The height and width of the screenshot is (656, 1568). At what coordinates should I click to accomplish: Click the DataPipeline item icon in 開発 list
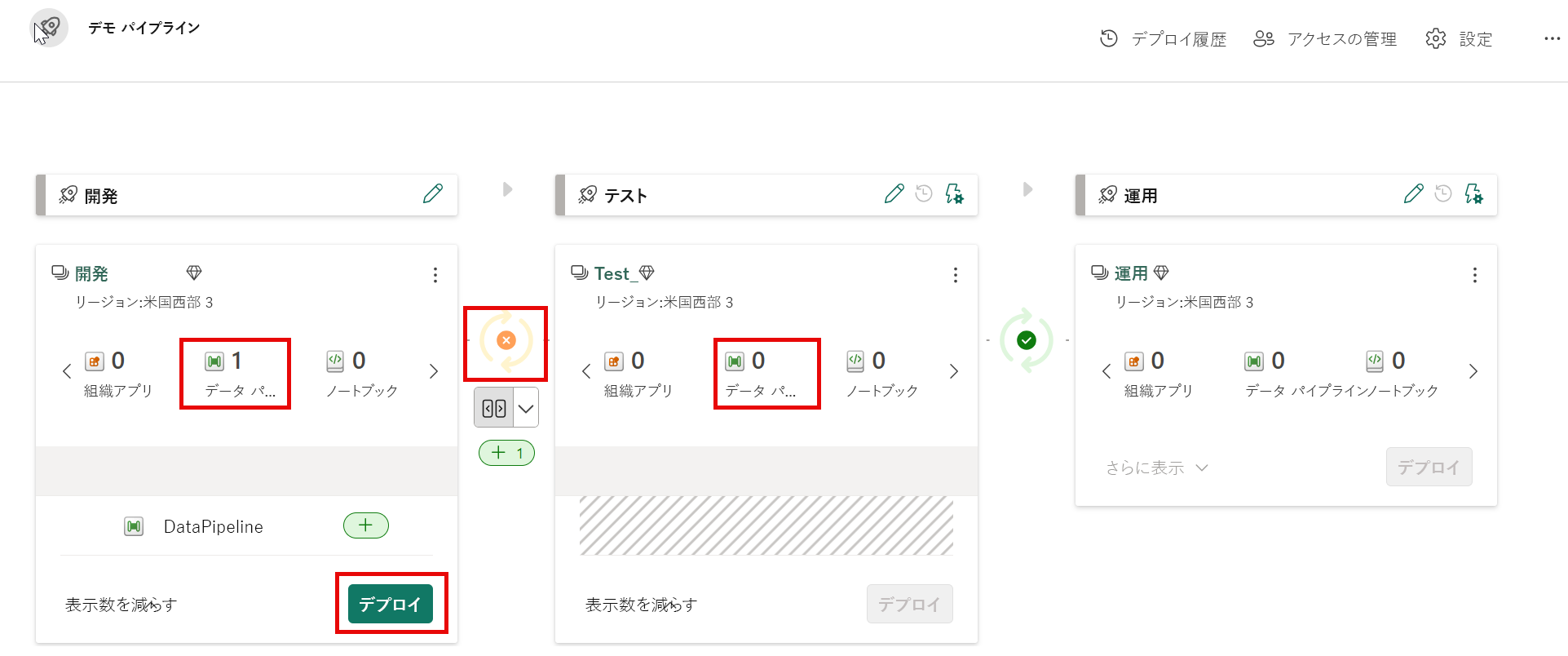coord(134,525)
